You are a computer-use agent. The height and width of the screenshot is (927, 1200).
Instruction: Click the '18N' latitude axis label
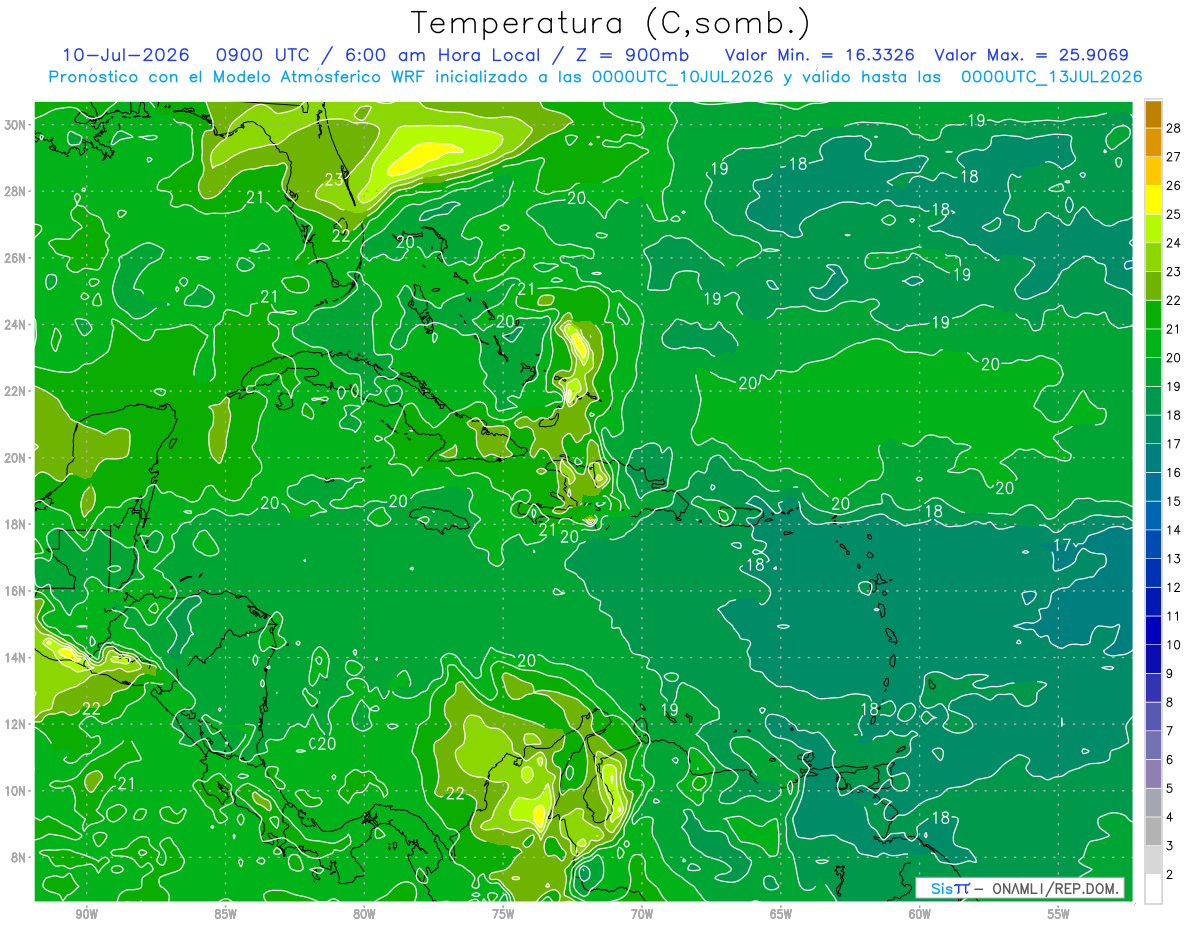point(17,524)
